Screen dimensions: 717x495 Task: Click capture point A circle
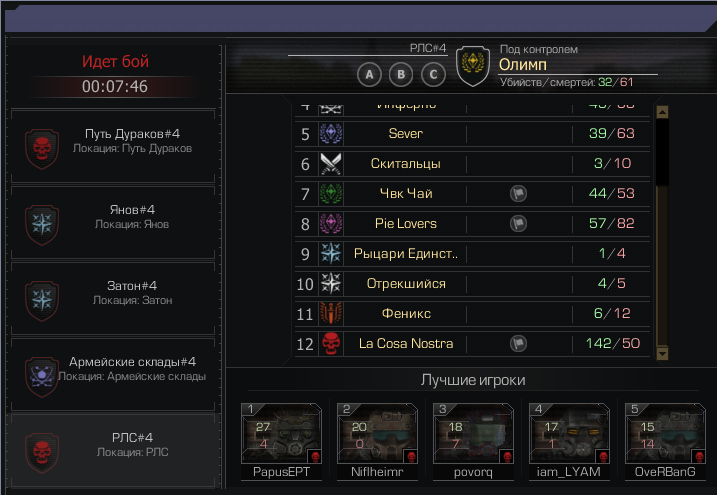(x=369, y=75)
